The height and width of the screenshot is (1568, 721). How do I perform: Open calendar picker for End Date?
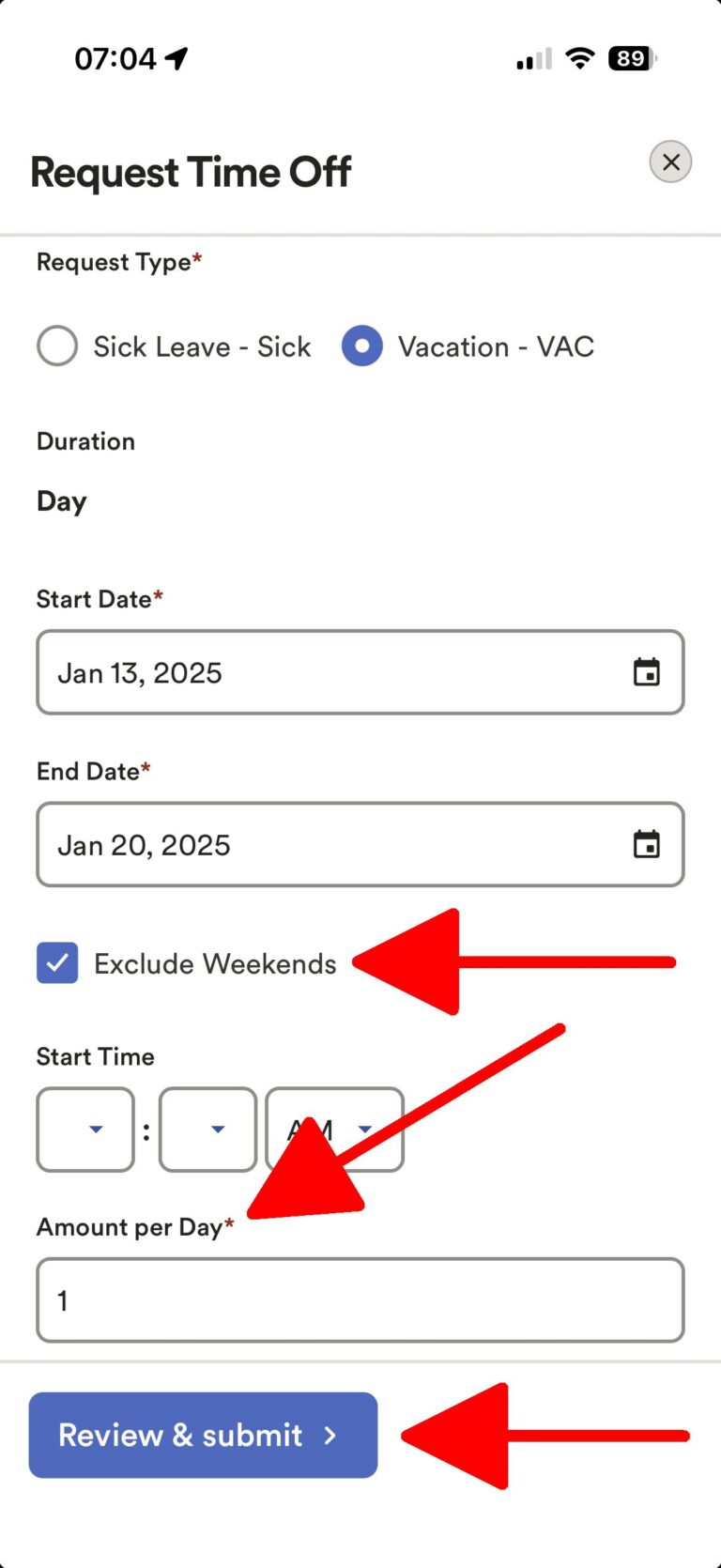pos(646,844)
